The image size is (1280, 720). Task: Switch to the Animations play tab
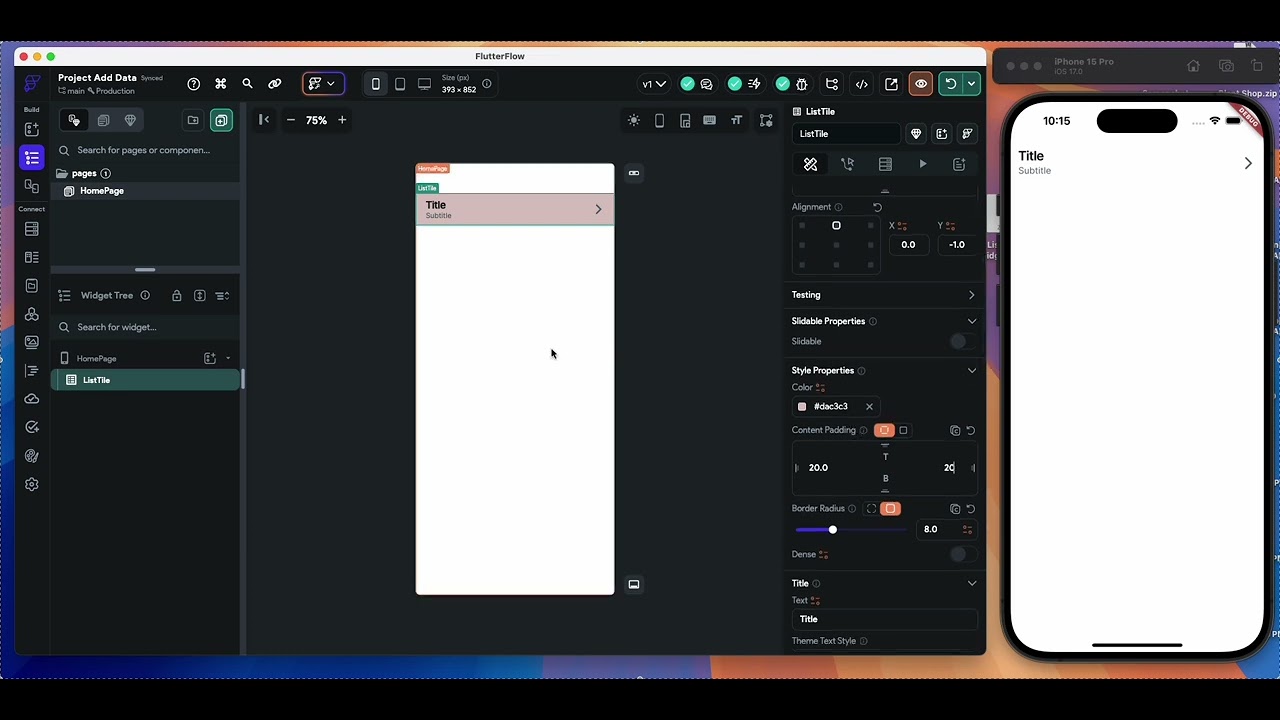(923, 164)
